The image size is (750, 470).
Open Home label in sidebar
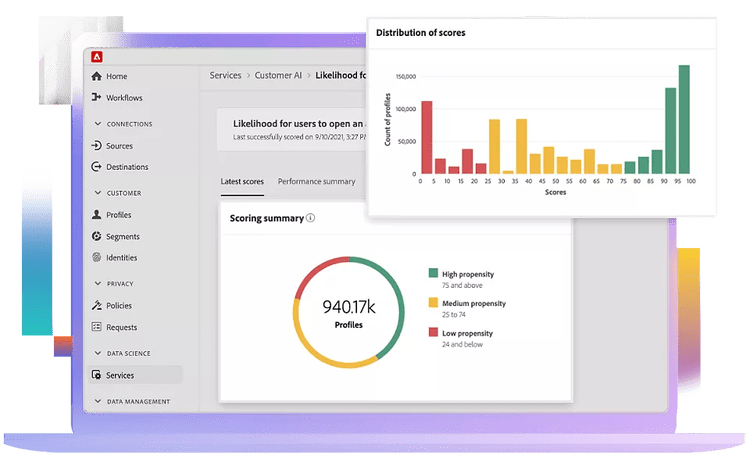point(117,76)
